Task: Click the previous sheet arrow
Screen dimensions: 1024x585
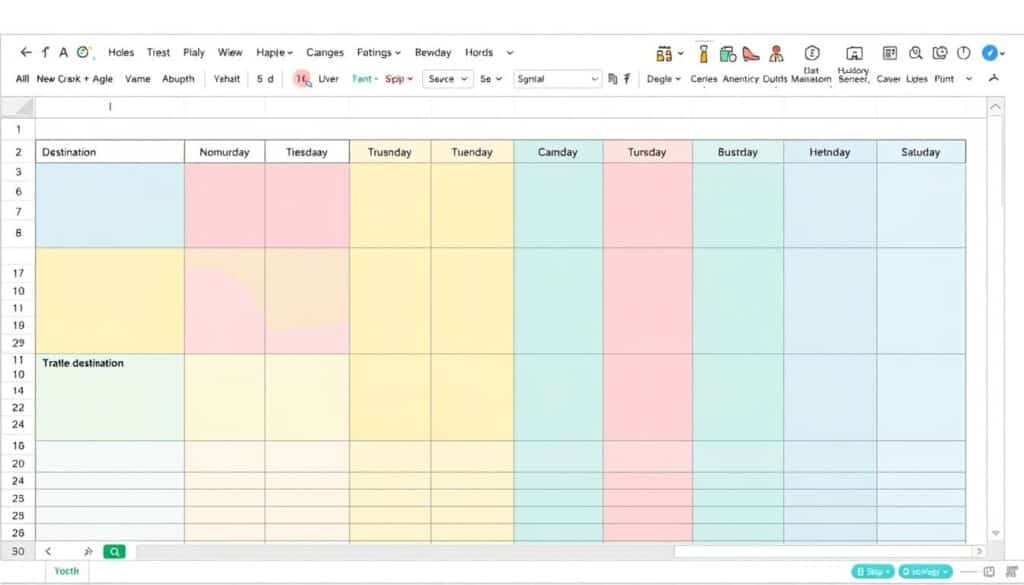Action: (48, 552)
